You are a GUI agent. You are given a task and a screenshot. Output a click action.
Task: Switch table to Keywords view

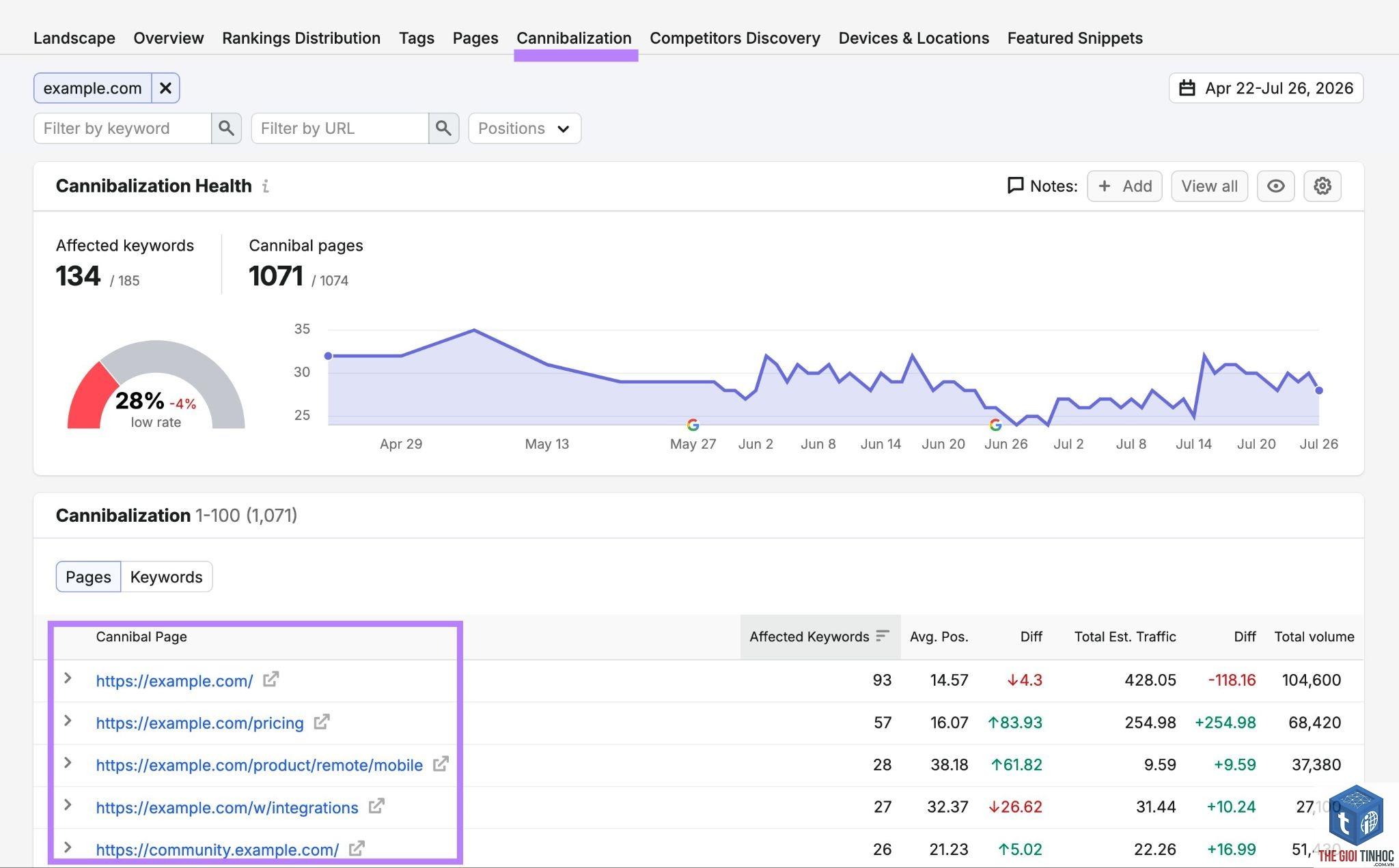(x=167, y=577)
